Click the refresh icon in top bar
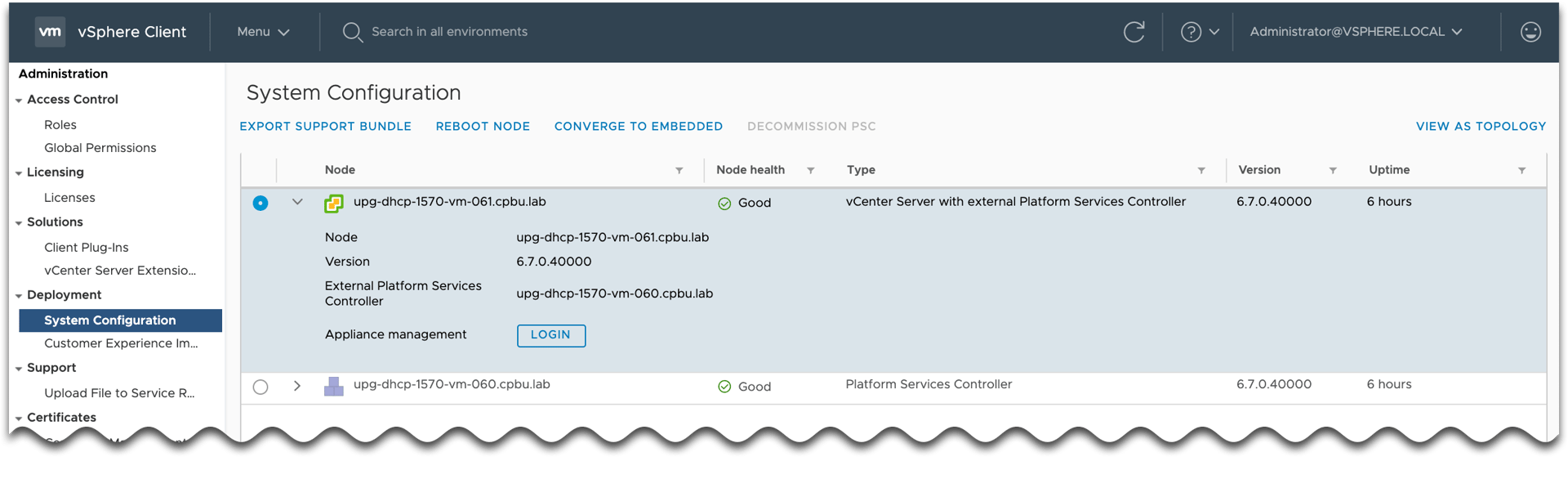This screenshot has height=488, width=1568. pos(1134,32)
